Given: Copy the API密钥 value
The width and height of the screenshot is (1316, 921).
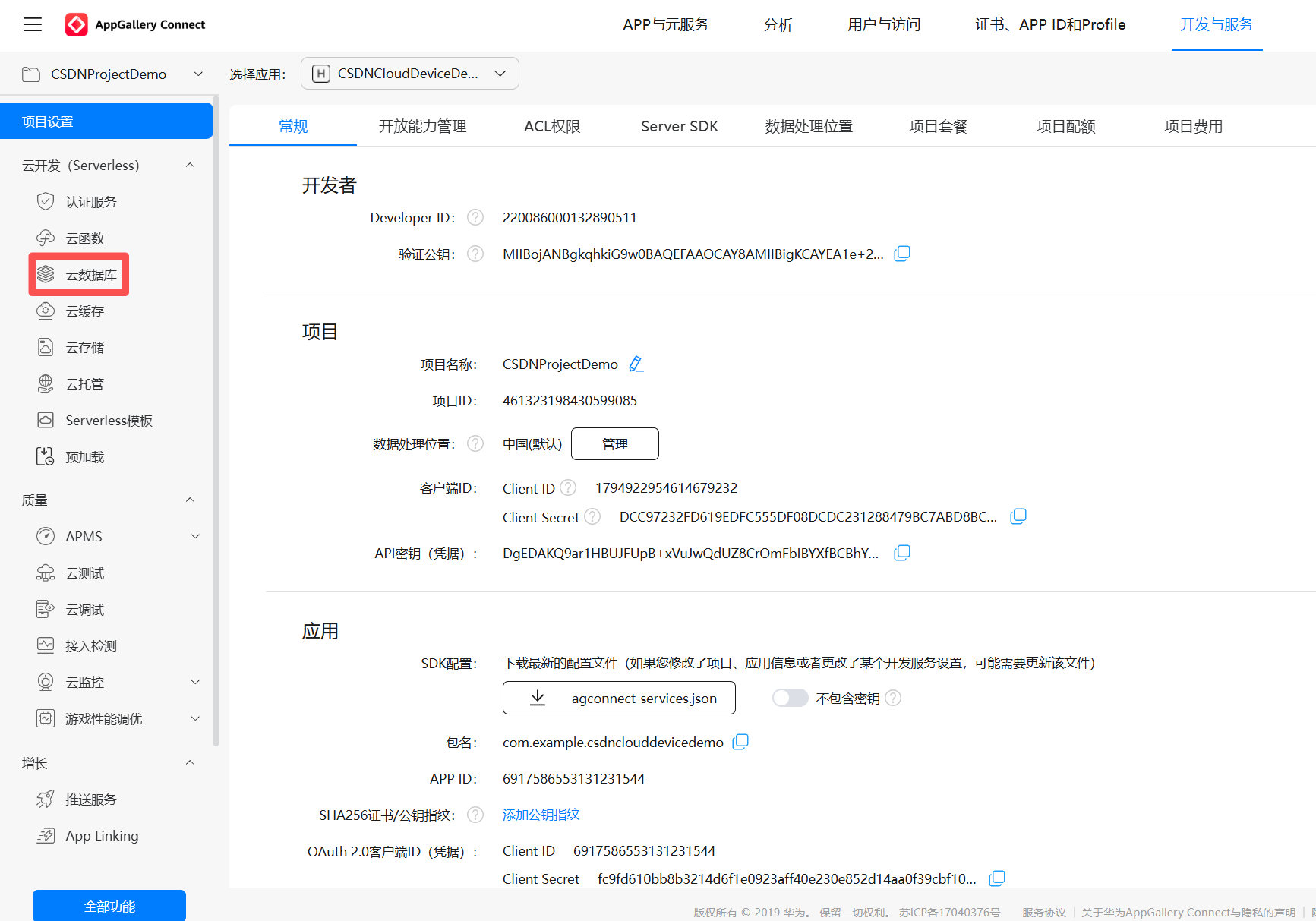Looking at the screenshot, I should coord(902,553).
